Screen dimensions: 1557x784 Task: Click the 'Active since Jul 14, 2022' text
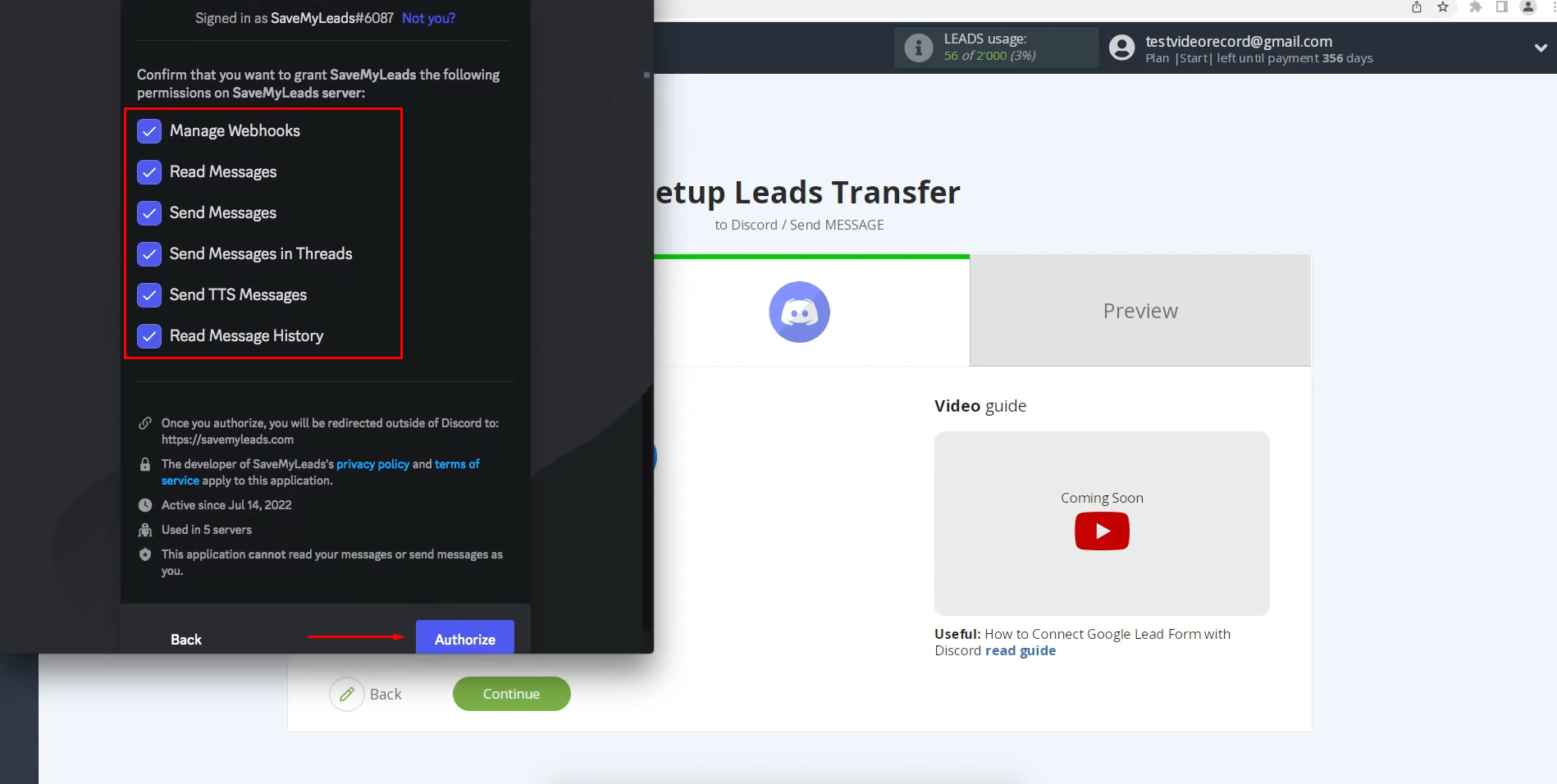(226, 505)
